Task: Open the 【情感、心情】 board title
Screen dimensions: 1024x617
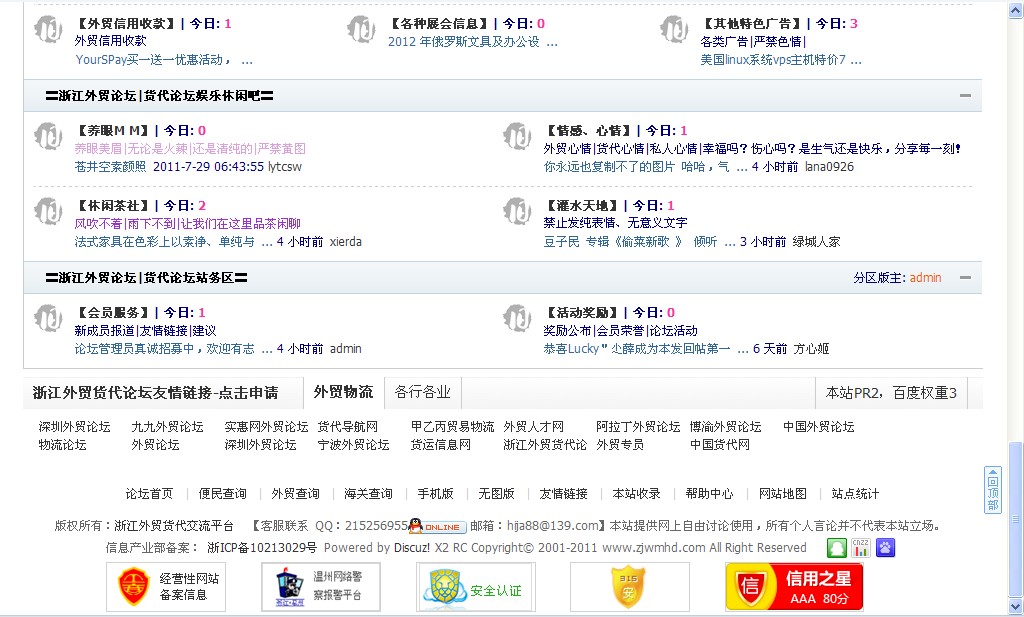Action: (x=588, y=131)
